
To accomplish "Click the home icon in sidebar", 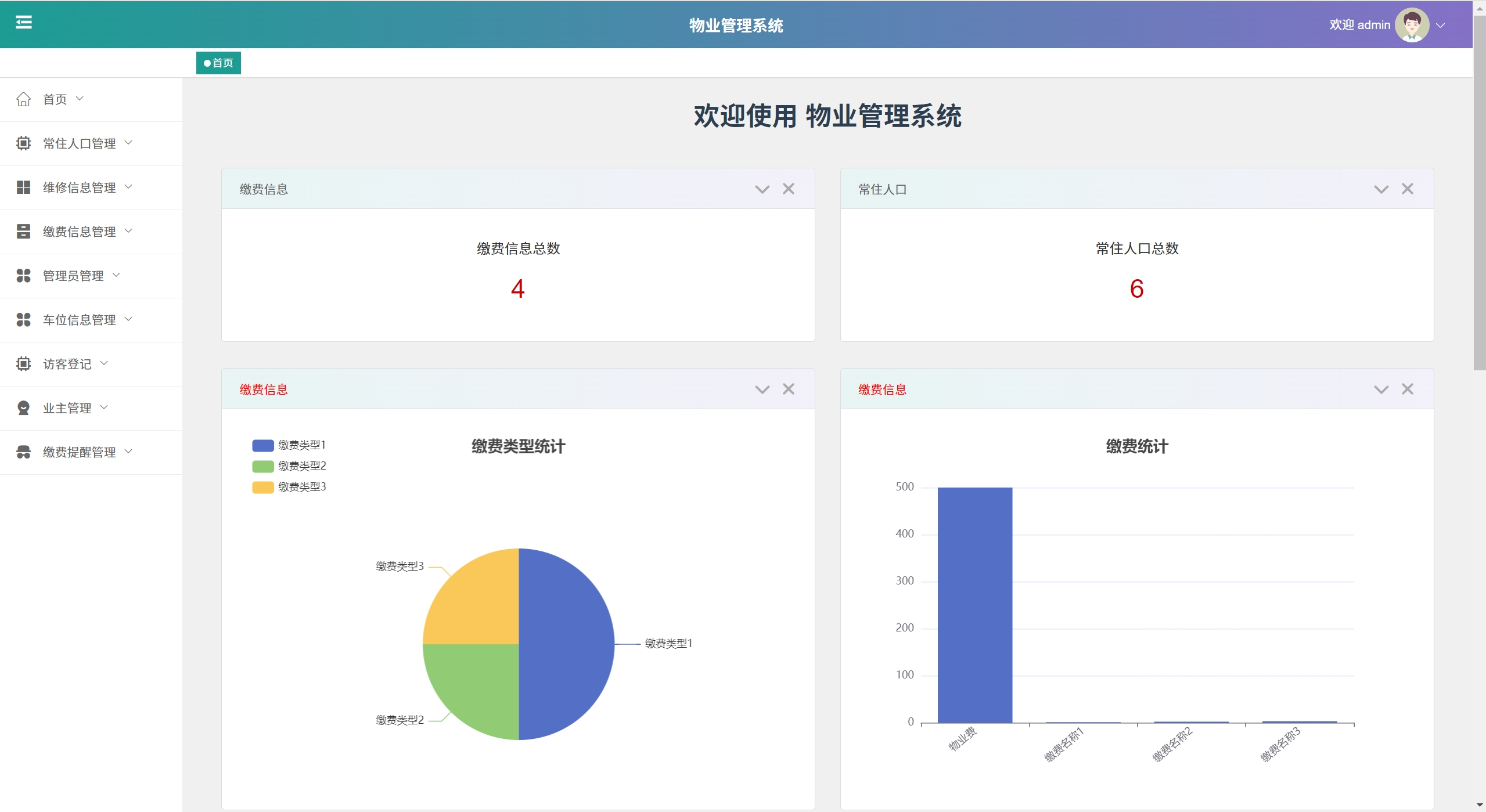I will [23, 99].
